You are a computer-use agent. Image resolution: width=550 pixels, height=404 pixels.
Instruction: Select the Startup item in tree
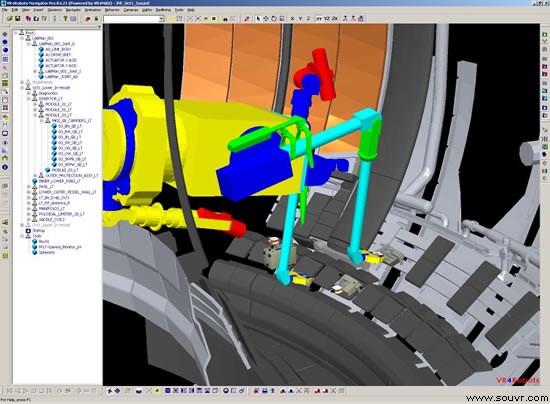(39, 231)
